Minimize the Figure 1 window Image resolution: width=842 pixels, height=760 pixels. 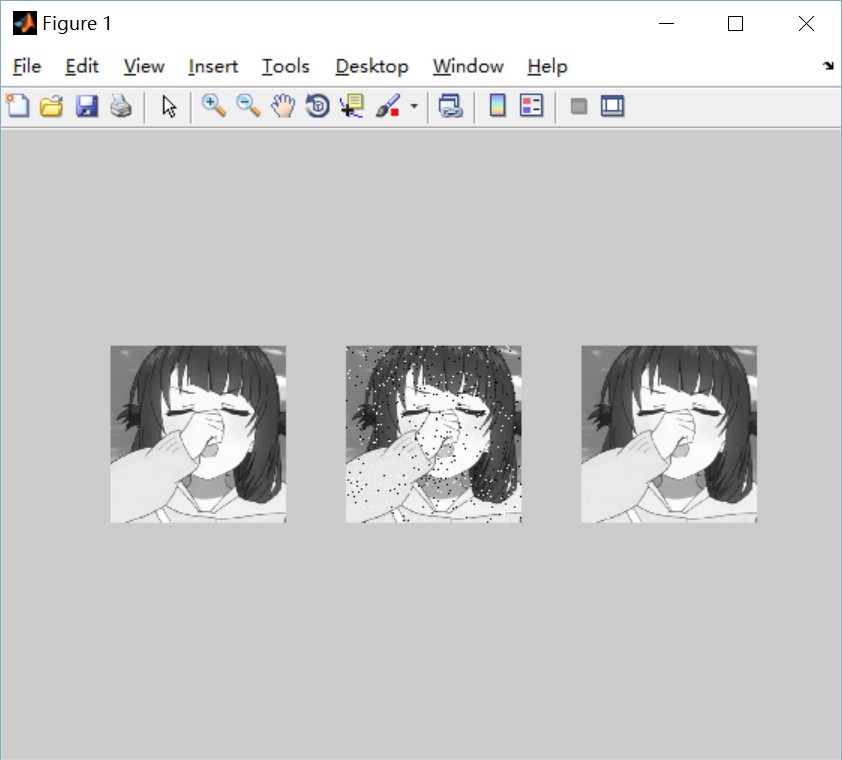click(666, 23)
